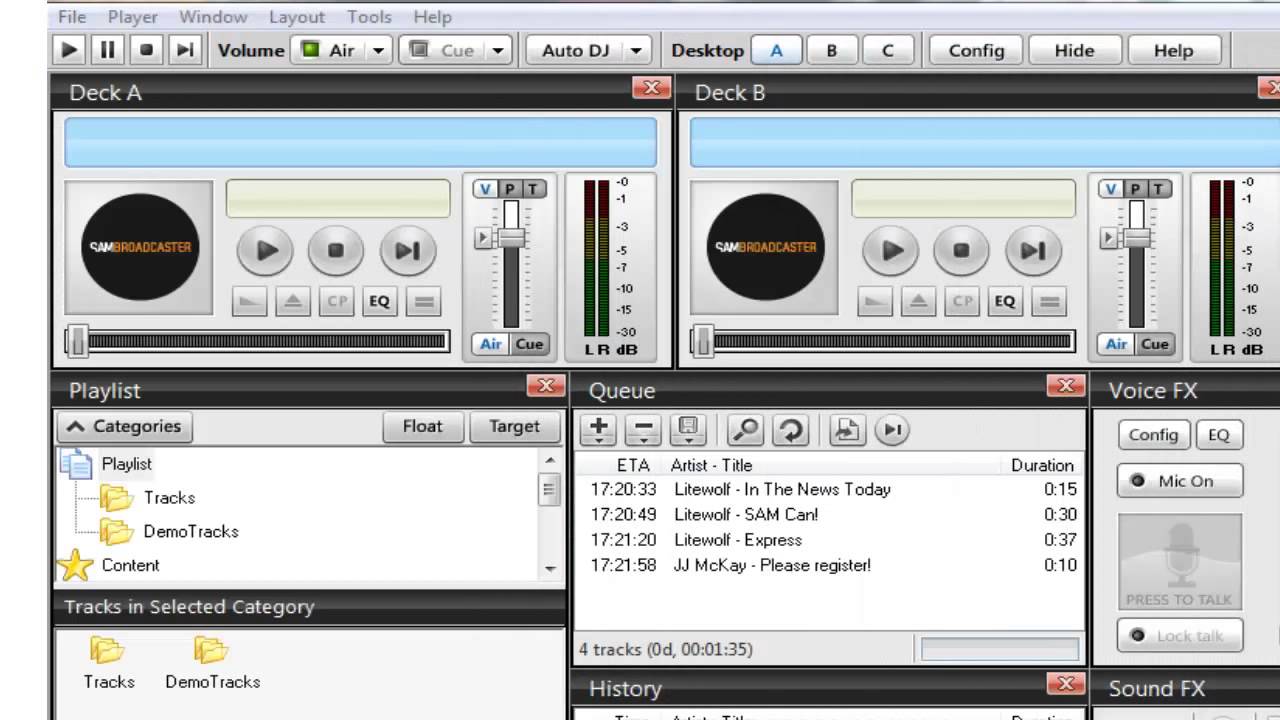
Task: Click the Queue play-next round icon
Action: pyautogui.click(x=892, y=430)
